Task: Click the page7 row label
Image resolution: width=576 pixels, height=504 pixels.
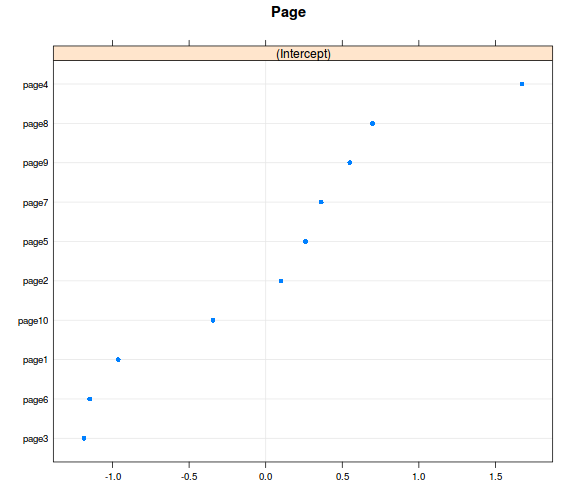Action: (35, 203)
